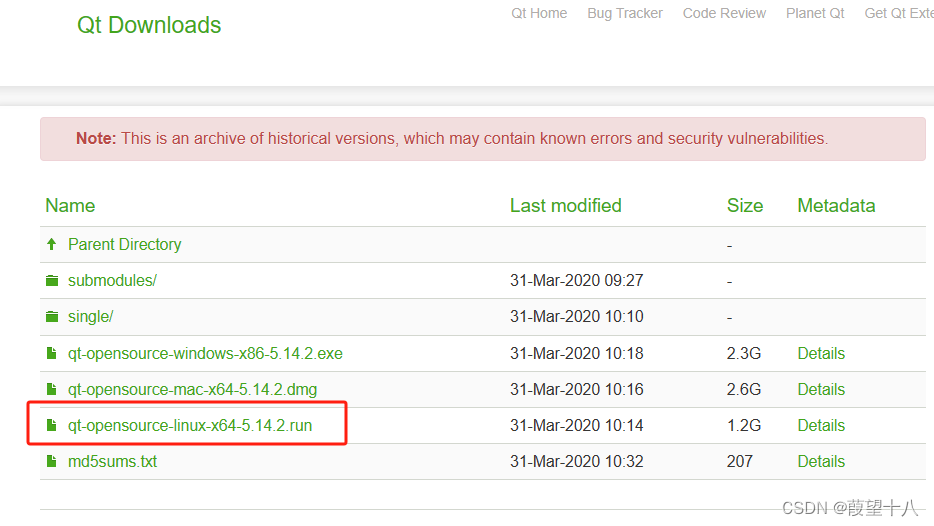934x526 pixels.
Task: Download qt-opensource-windows-x86-5.14.2.exe
Action: 206,353
